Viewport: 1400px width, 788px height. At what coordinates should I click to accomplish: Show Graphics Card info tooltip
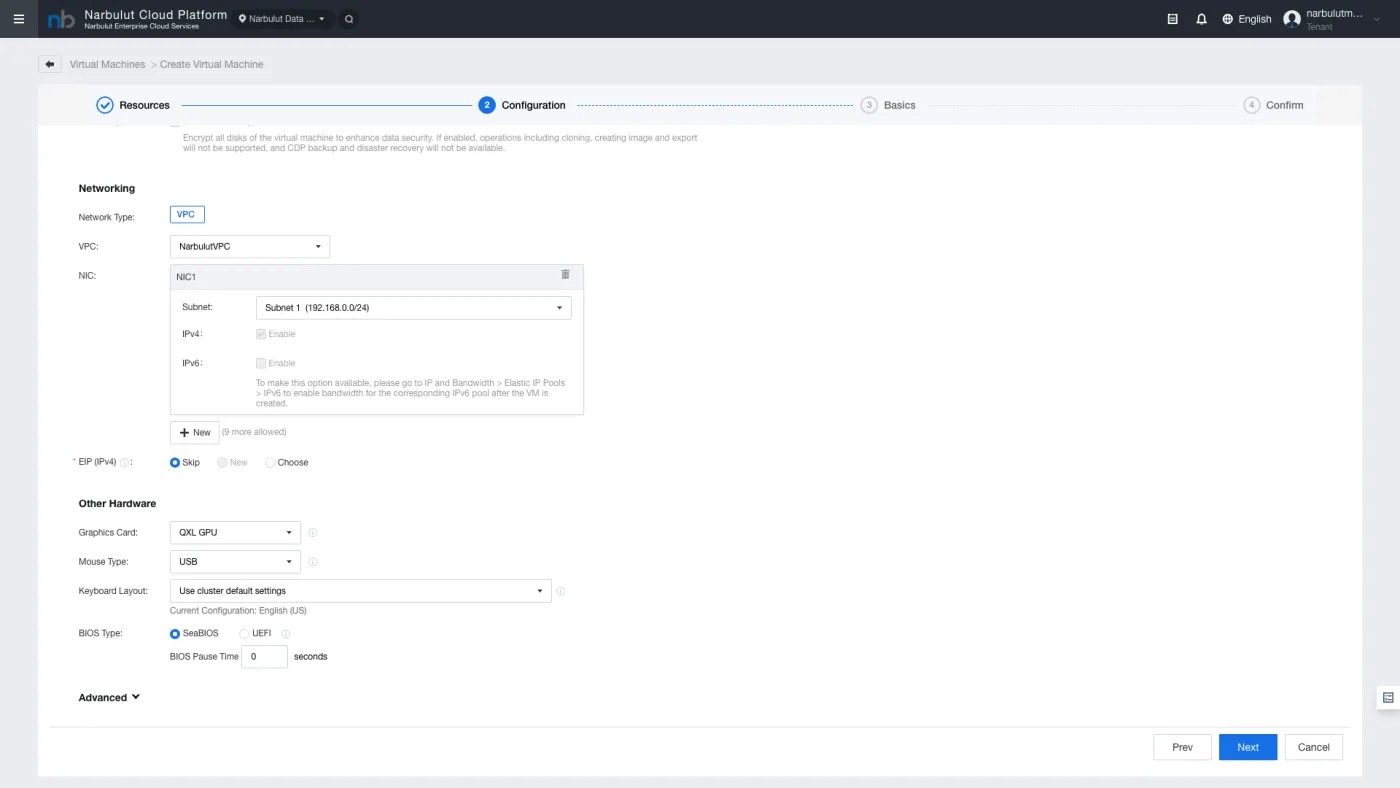[313, 533]
